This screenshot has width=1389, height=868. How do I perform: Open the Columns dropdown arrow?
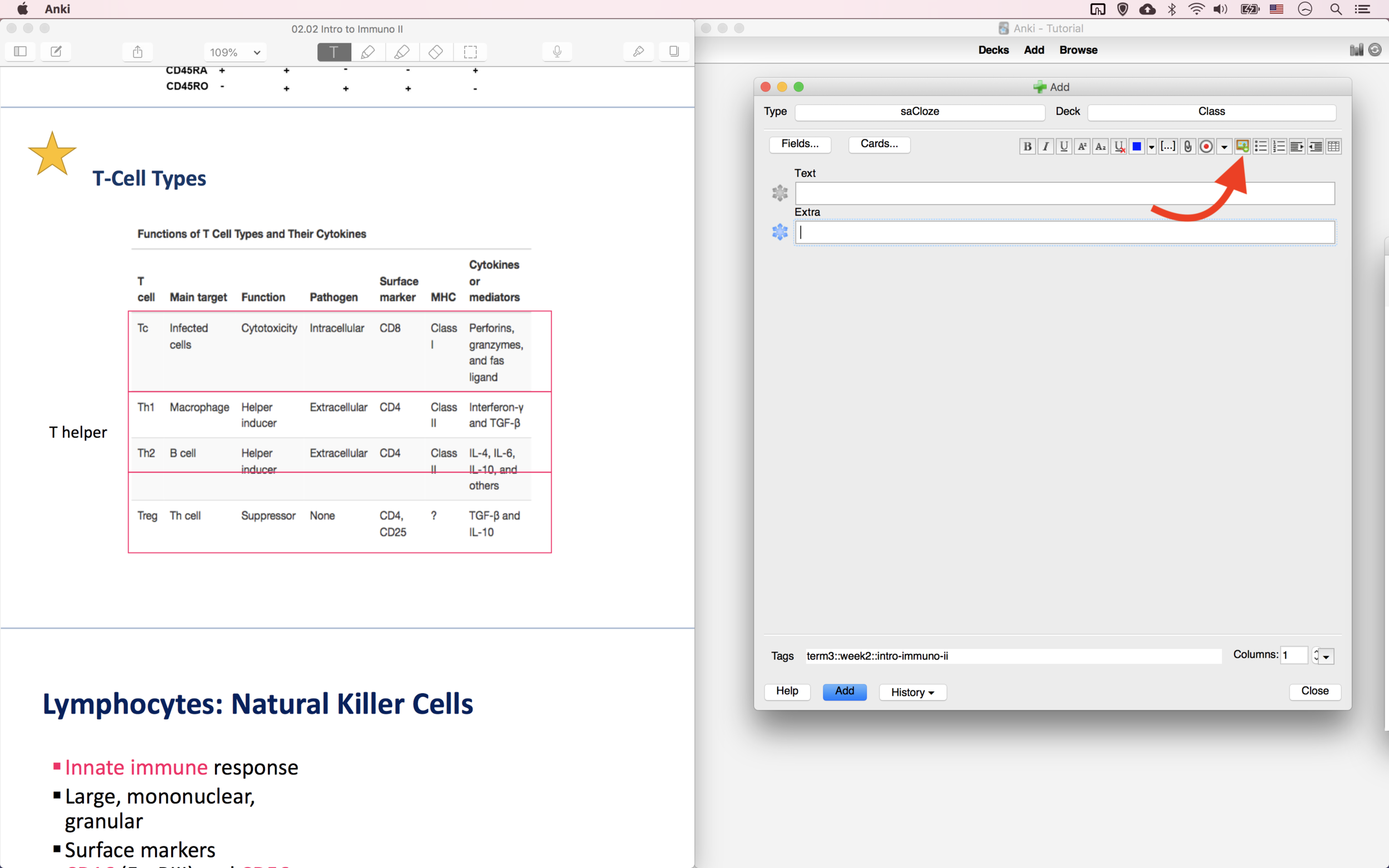[1326, 656]
